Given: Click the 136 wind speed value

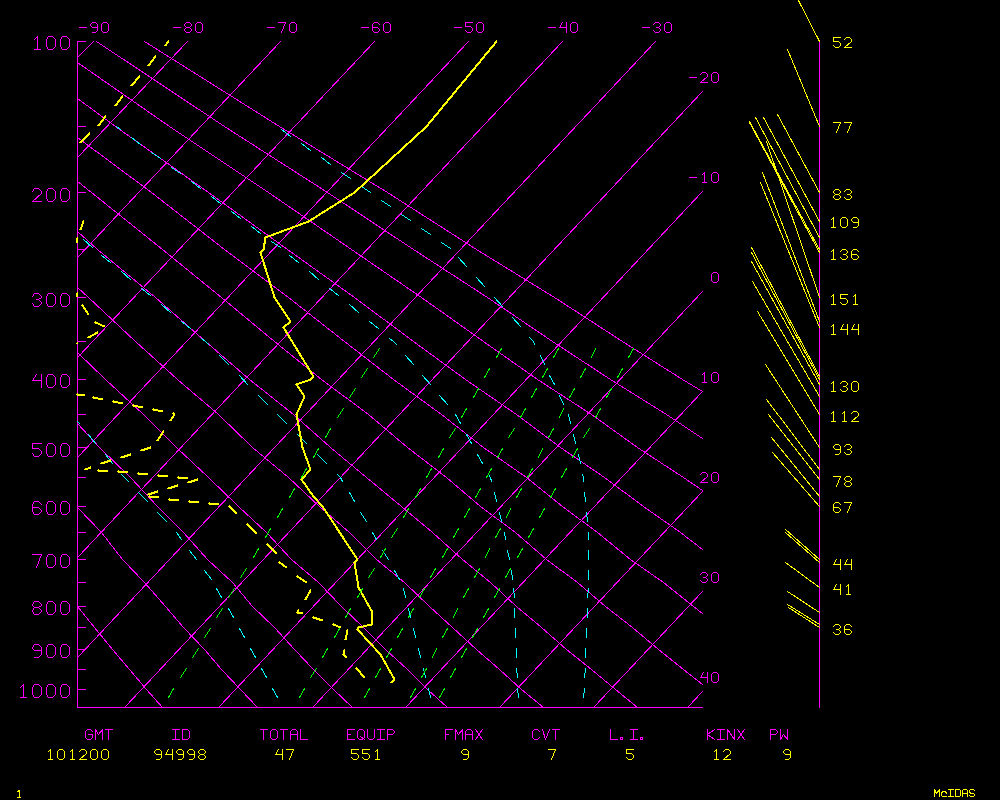Looking at the screenshot, I should click(844, 255).
